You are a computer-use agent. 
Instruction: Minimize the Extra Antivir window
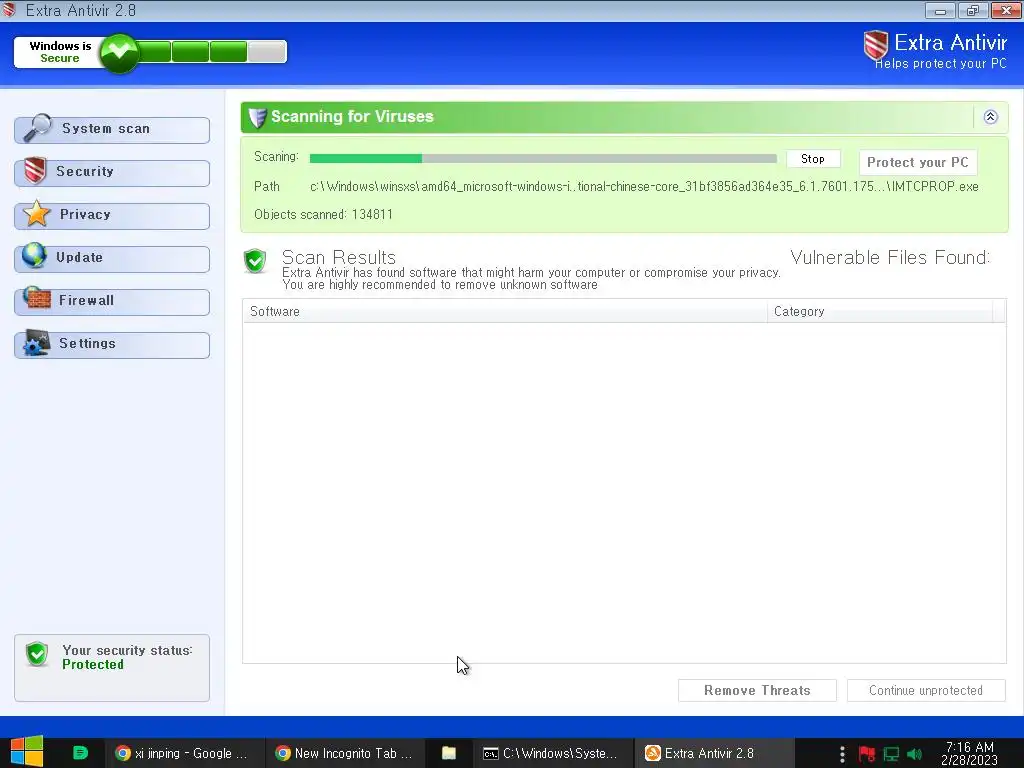click(x=940, y=10)
